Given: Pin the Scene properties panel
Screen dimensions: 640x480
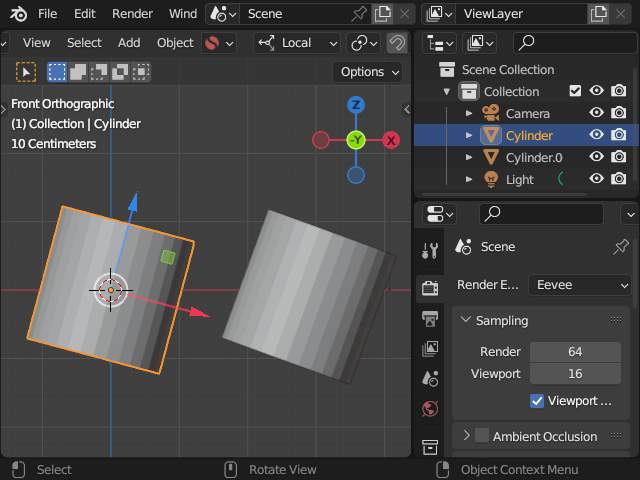Looking at the screenshot, I should [x=621, y=247].
